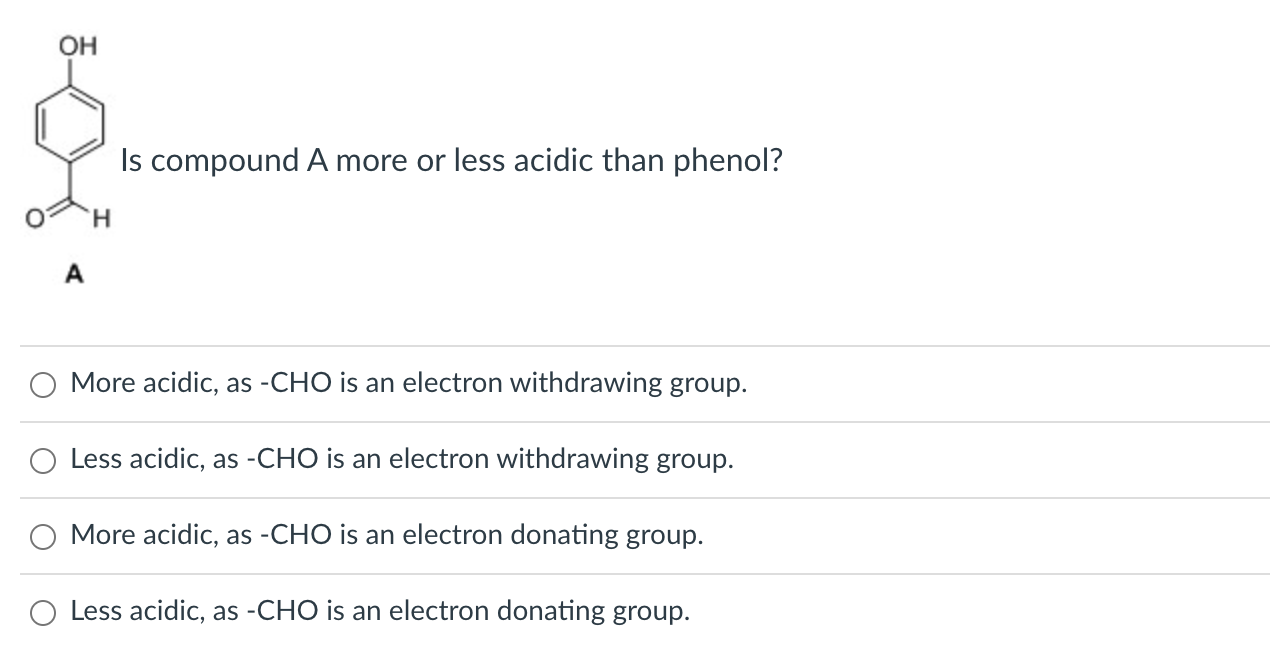Click the bold A label under the structure
The height and width of the screenshot is (660, 1270).
pyautogui.click(x=71, y=273)
